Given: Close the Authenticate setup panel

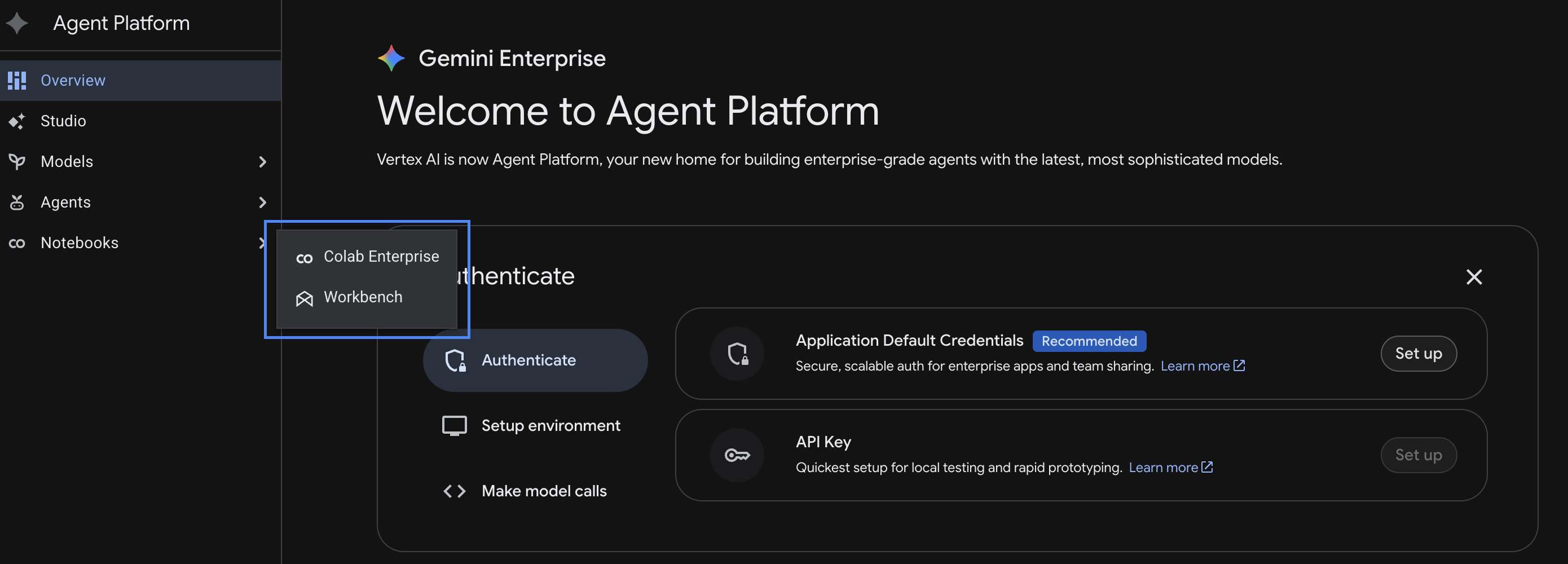Looking at the screenshot, I should (x=1474, y=277).
